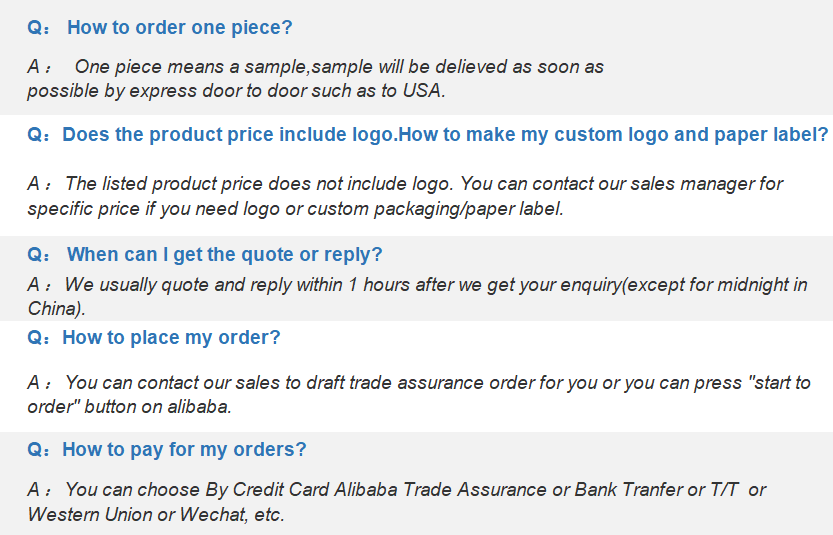Viewport: 833px width, 535px height.
Task: Click "When can I get the quote or reply?"
Action: 224,255
